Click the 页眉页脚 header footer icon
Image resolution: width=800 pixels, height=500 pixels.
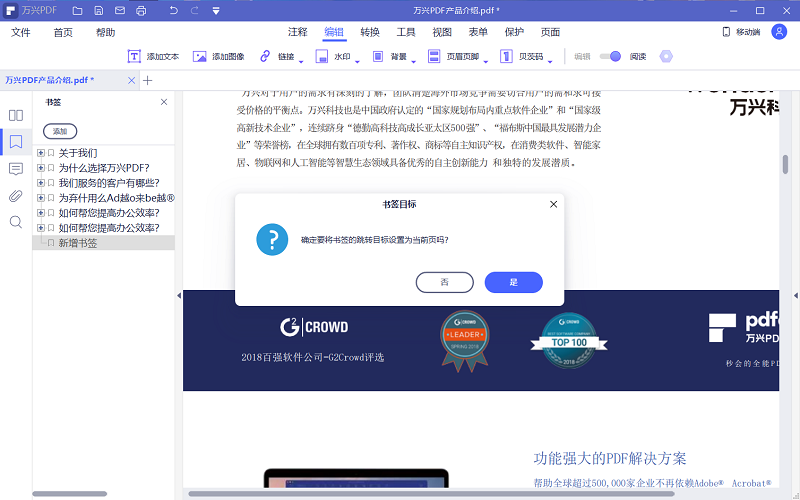[x=434, y=56]
